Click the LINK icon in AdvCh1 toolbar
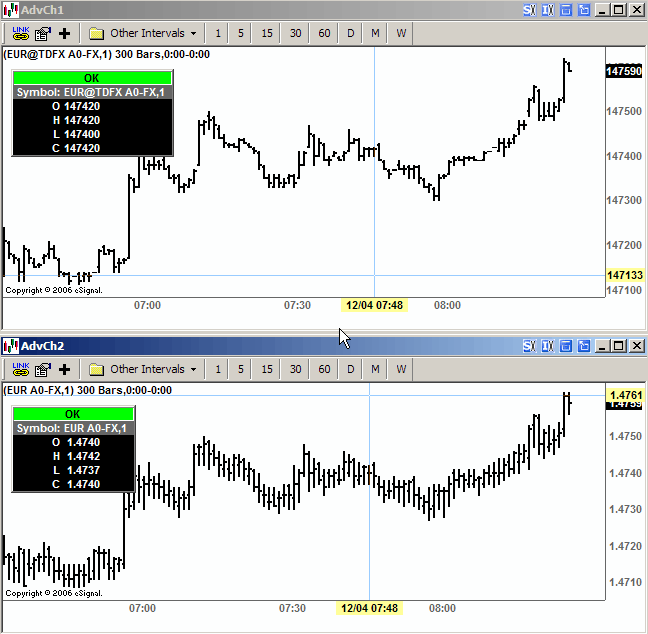Viewport: 648px width, 634px height. 21,33
